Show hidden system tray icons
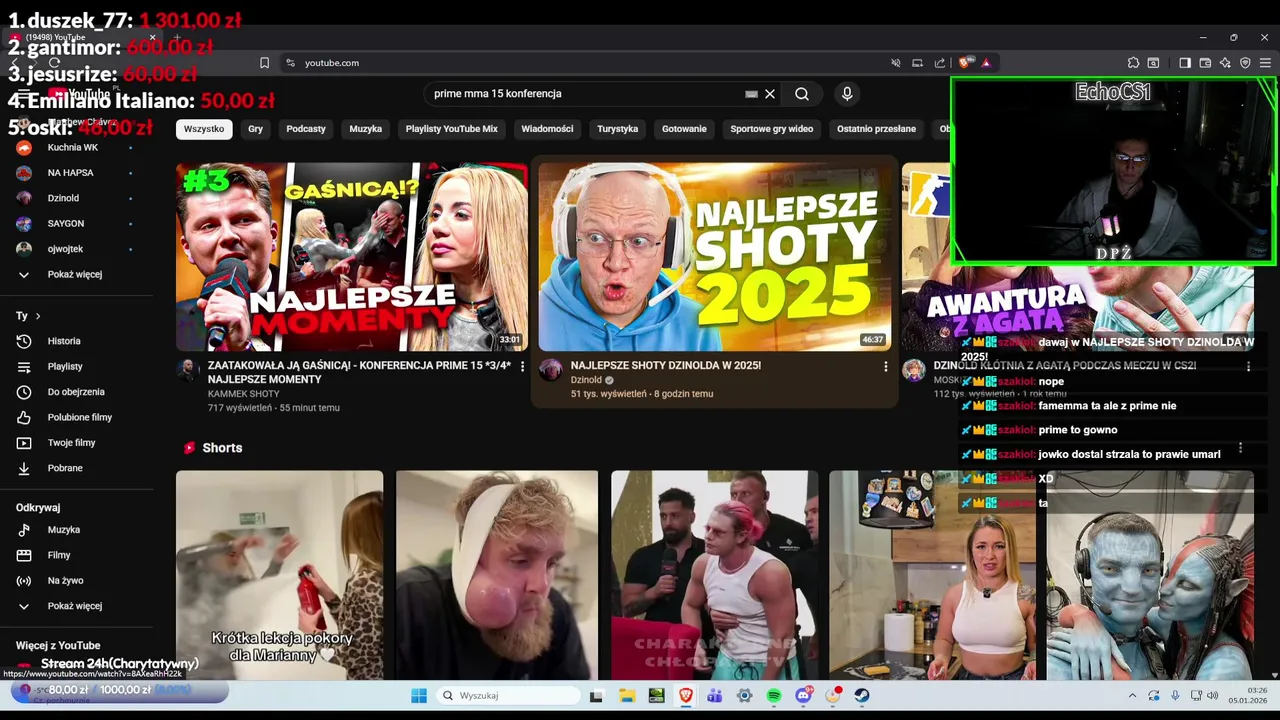Screen dimensions: 1280x720 coord(1132,696)
